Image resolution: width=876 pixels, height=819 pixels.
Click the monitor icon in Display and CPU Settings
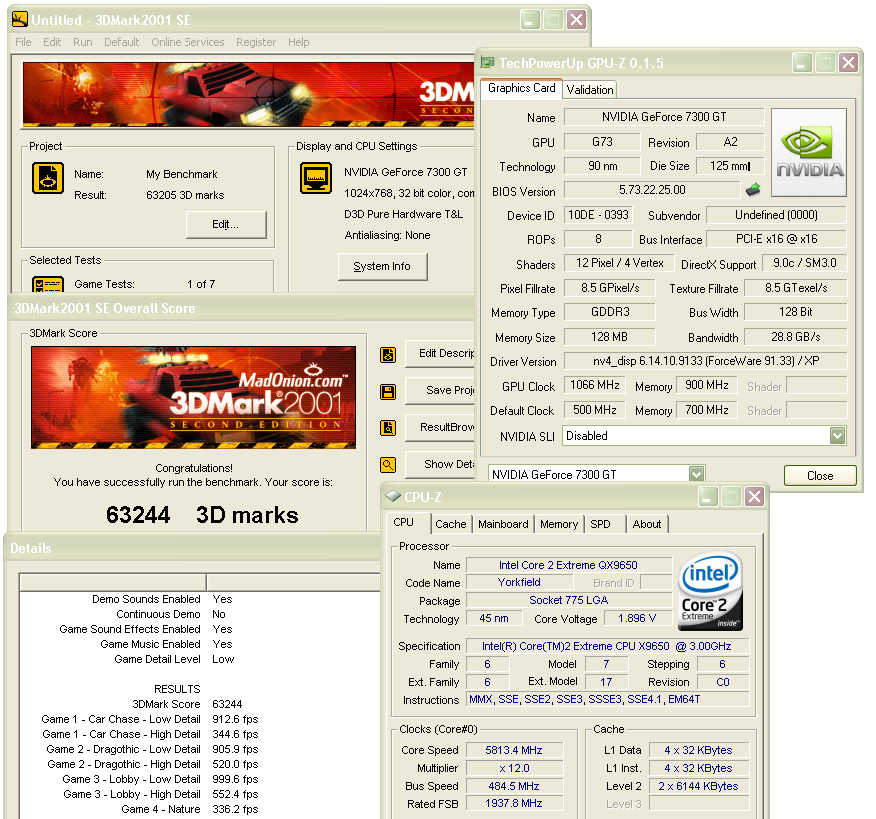(316, 178)
